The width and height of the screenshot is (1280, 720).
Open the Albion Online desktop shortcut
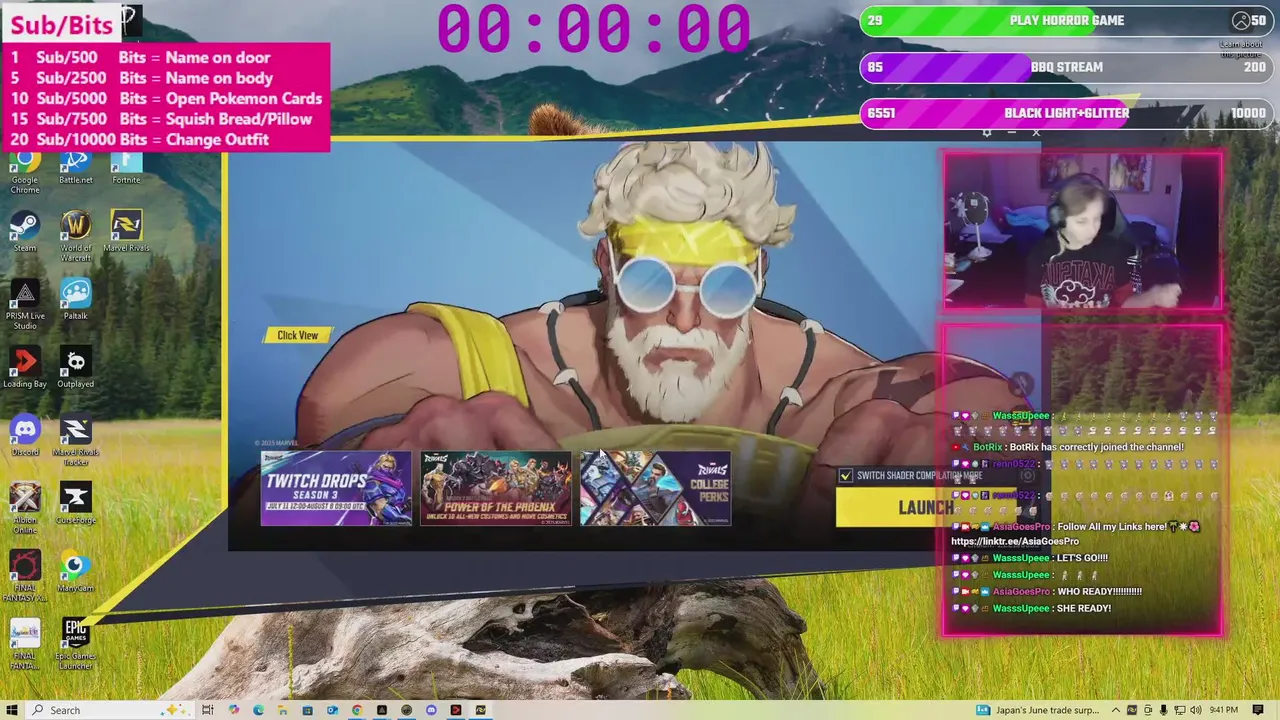25,508
